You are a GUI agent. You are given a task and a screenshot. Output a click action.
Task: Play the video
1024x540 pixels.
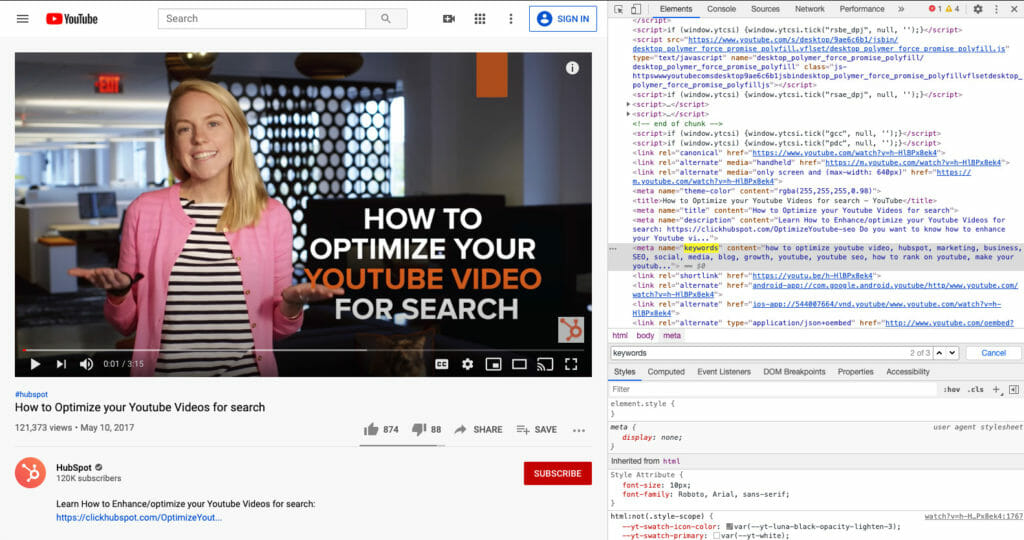[x=35, y=364]
